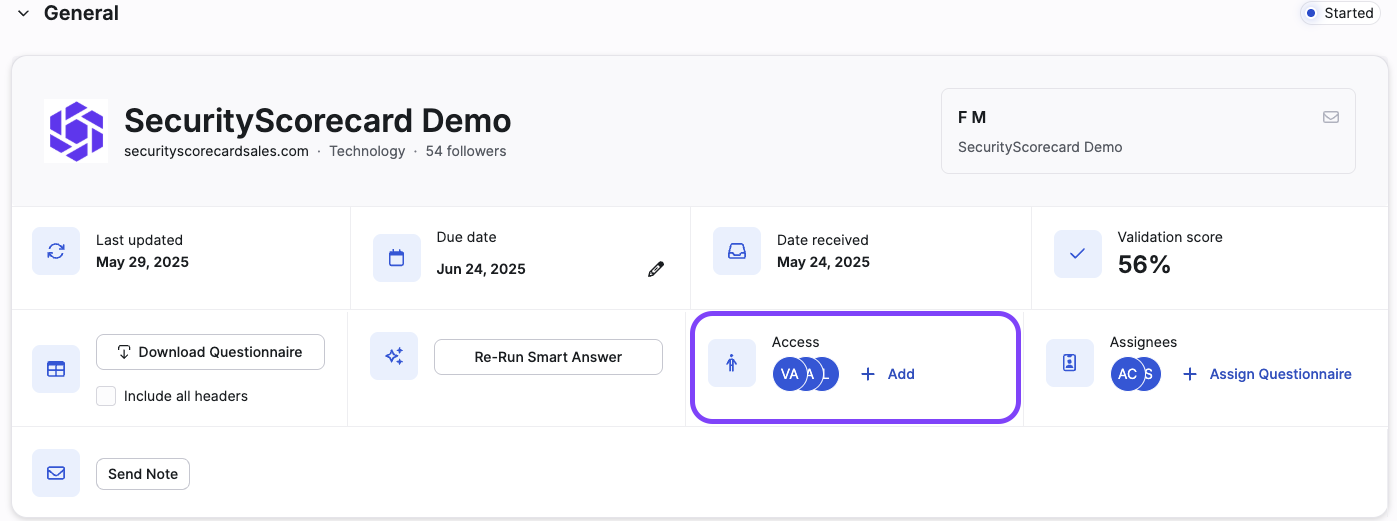
Task: Click the General section title
Action: pyautogui.click(x=81, y=13)
